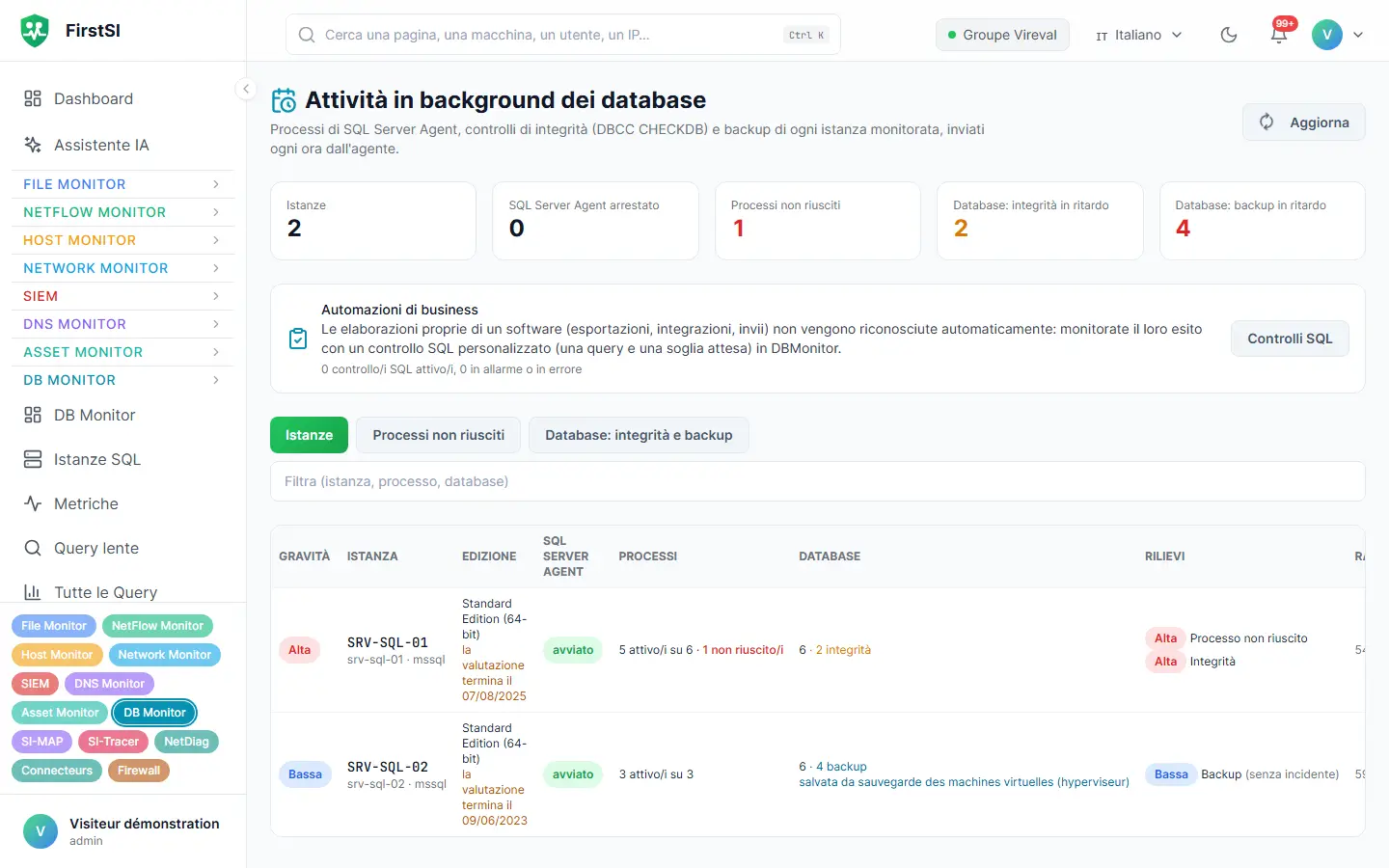This screenshot has width=1389, height=868.
Task: Open notifications bell icon
Action: pos(1279,35)
